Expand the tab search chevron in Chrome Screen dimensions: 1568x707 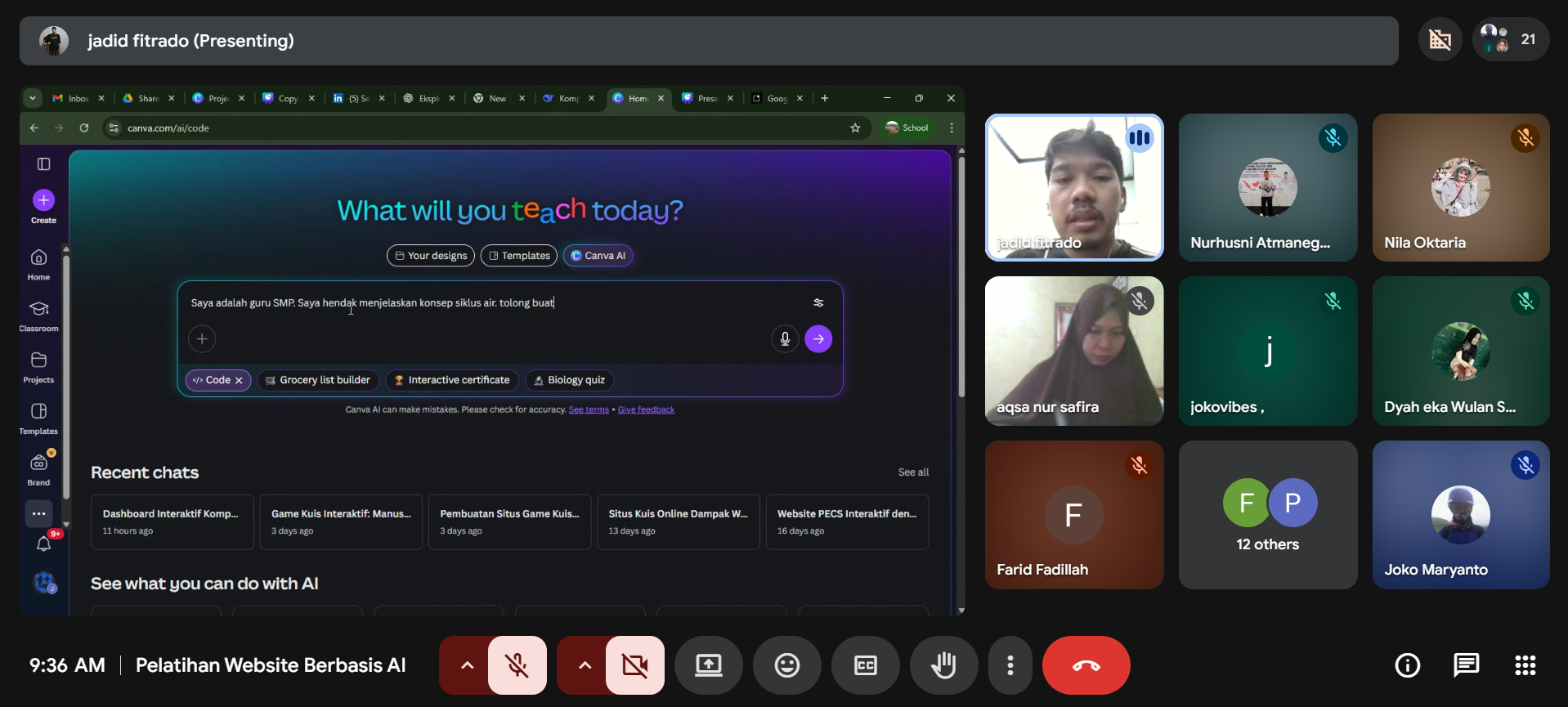pyautogui.click(x=33, y=98)
